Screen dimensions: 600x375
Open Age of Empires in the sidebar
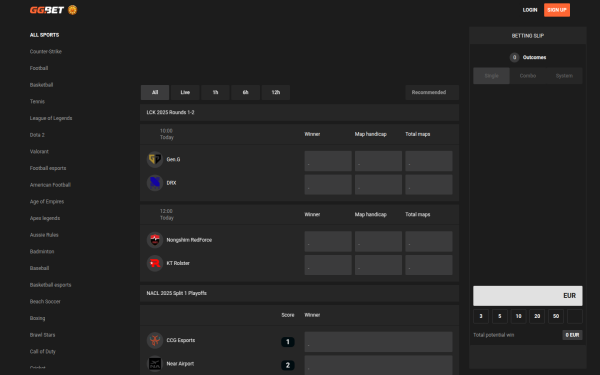pos(47,201)
